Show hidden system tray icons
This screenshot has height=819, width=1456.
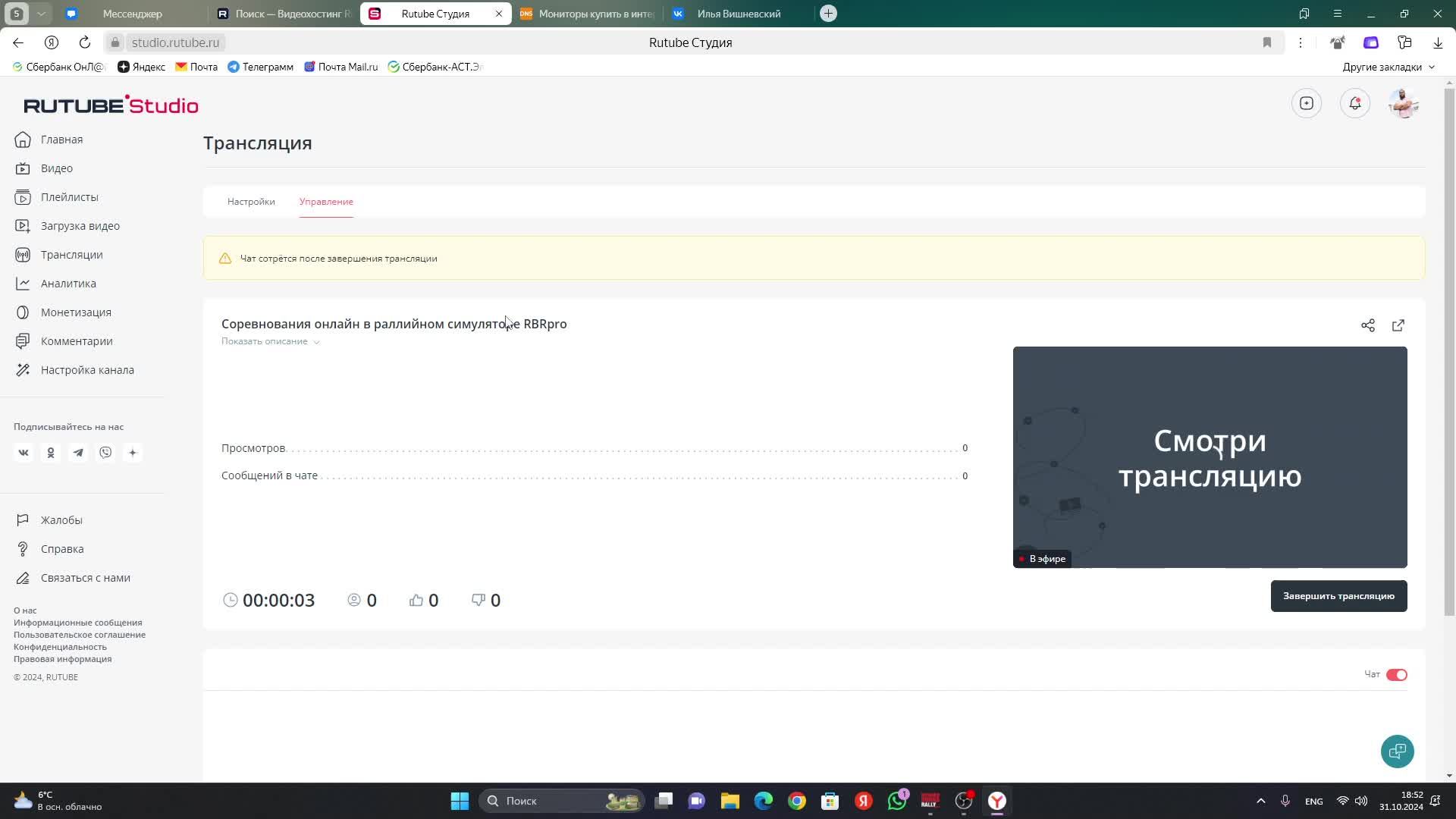(x=1260, y=801)
